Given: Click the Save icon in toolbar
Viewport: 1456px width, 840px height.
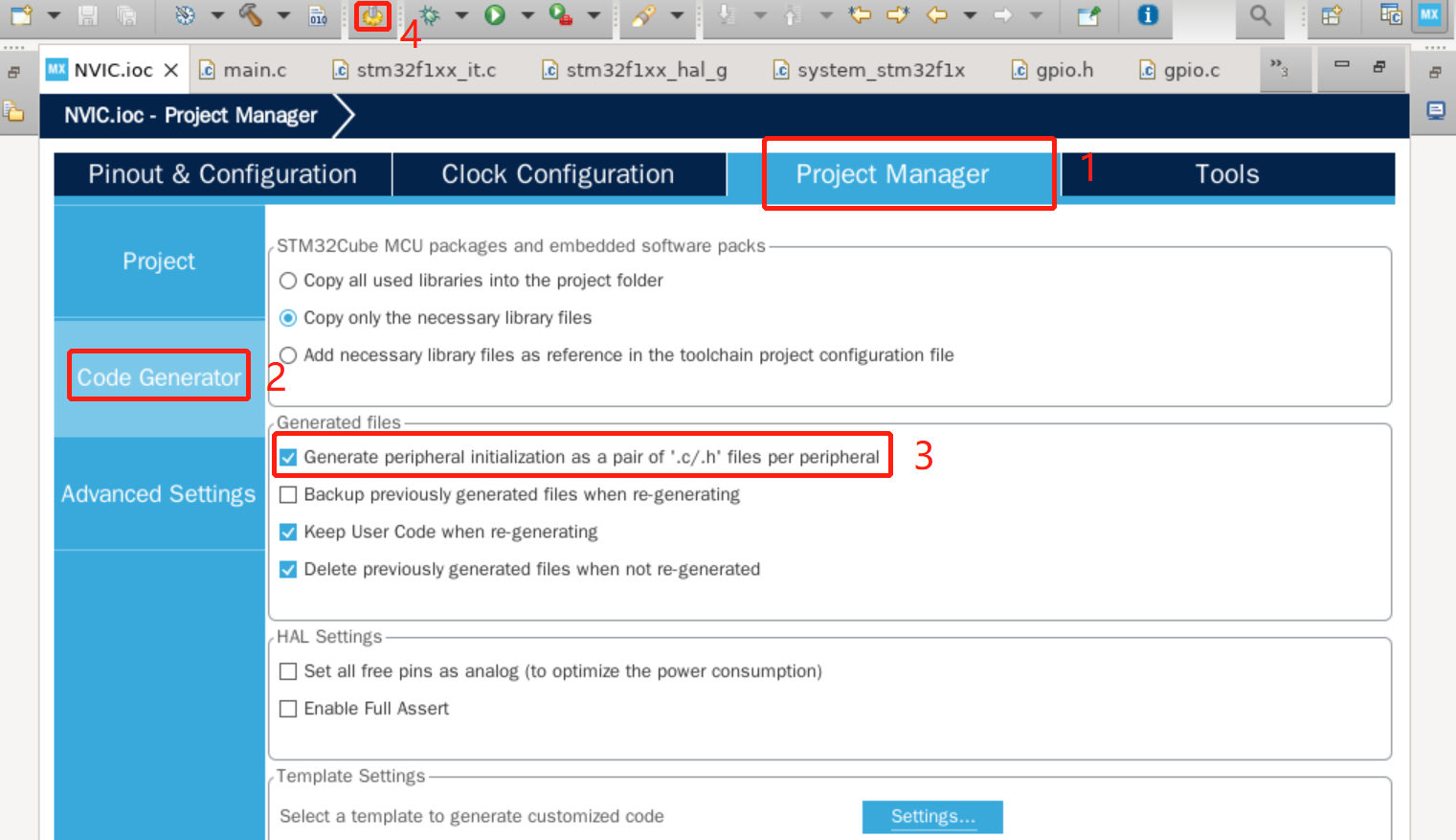Looking at the screenshot, I should [87, 15].
